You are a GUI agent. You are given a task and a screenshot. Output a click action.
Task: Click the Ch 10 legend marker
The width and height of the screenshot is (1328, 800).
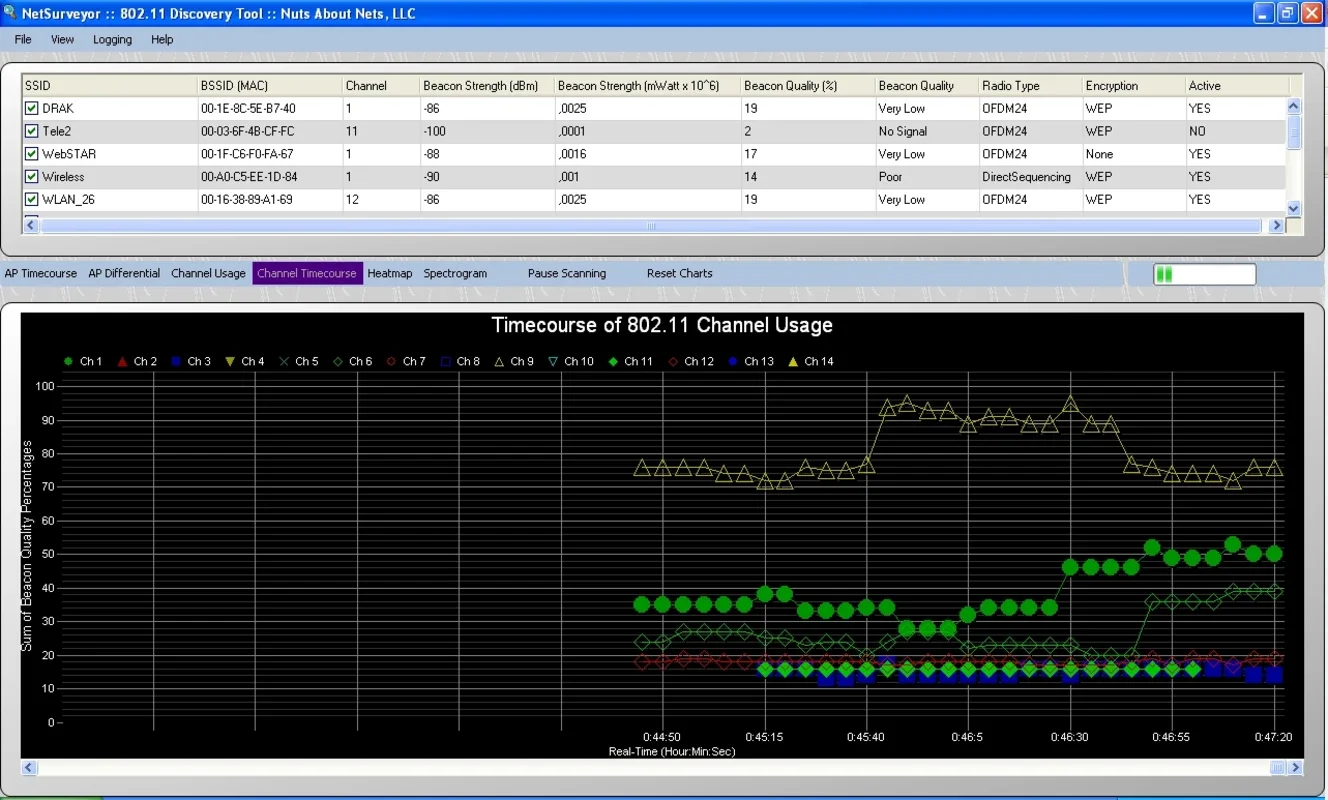[552, 361]
